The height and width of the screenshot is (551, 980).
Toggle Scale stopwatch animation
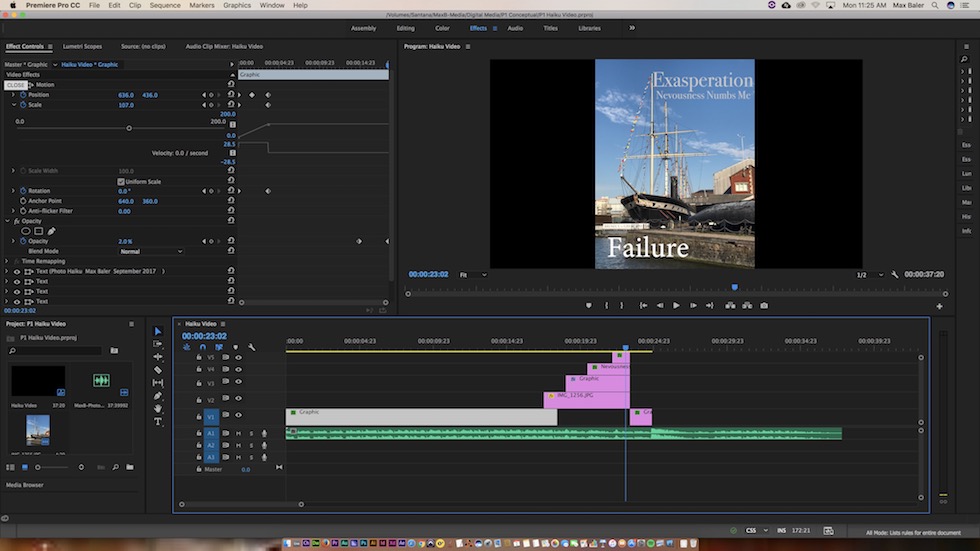coord(23,105)
